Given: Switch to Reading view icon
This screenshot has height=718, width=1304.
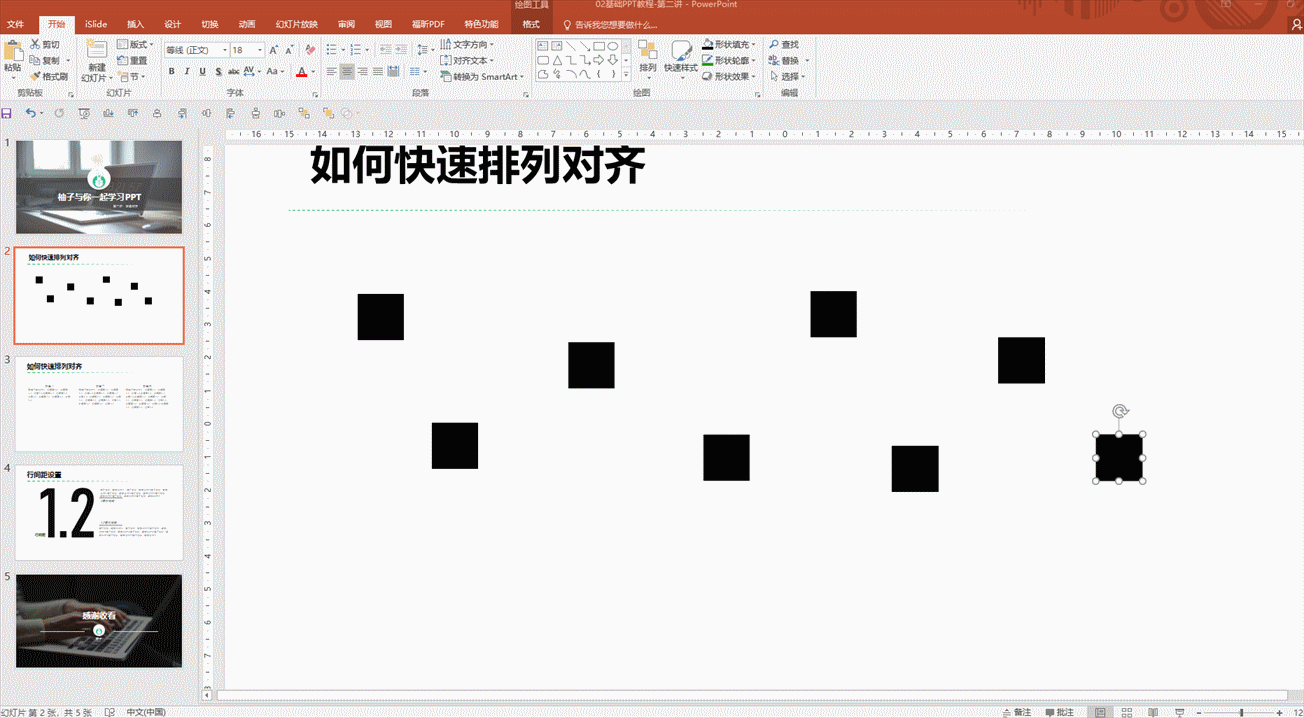Looking at the screenshot, I should 1151,712.
